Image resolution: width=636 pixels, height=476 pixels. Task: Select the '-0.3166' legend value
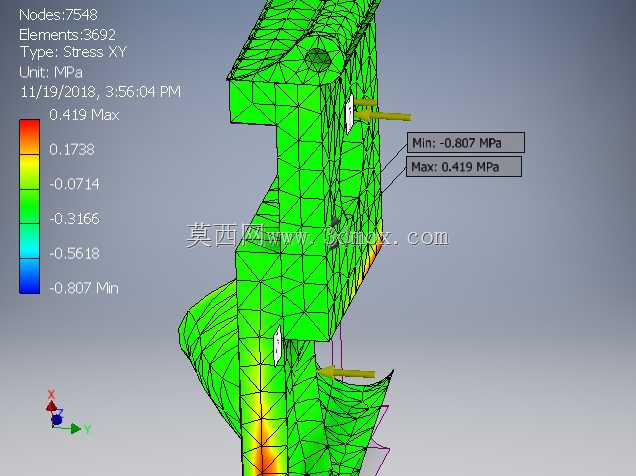pos(74,219)
